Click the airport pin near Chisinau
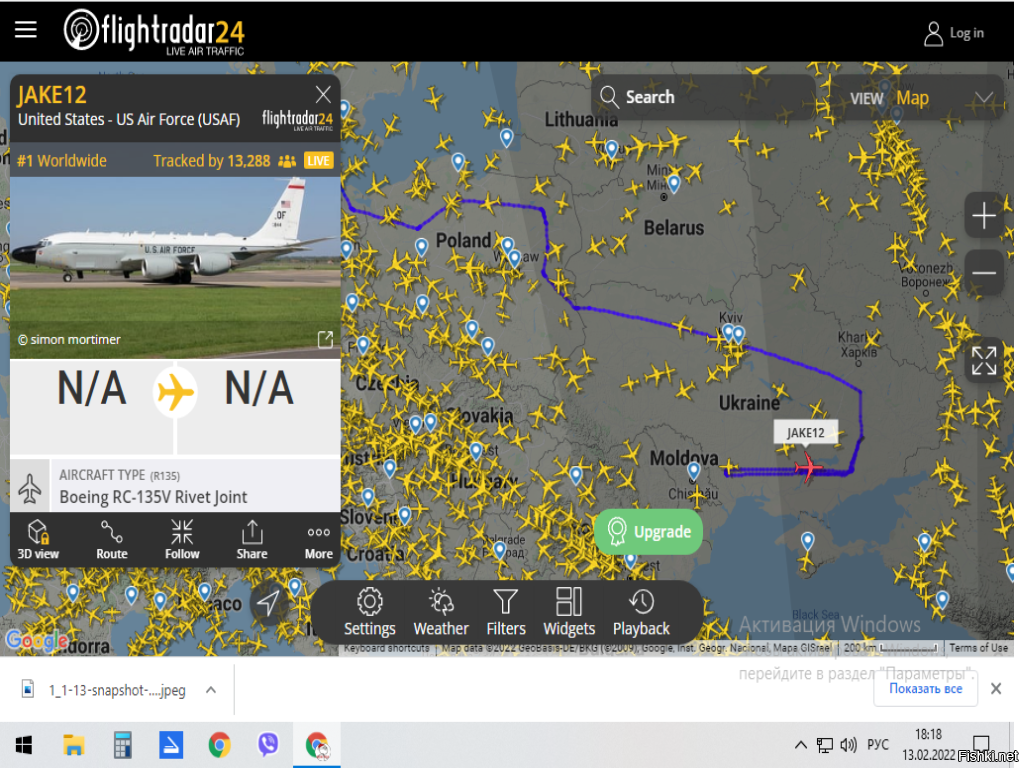This screenshot has height=768, width=1024. pos(694,471)
